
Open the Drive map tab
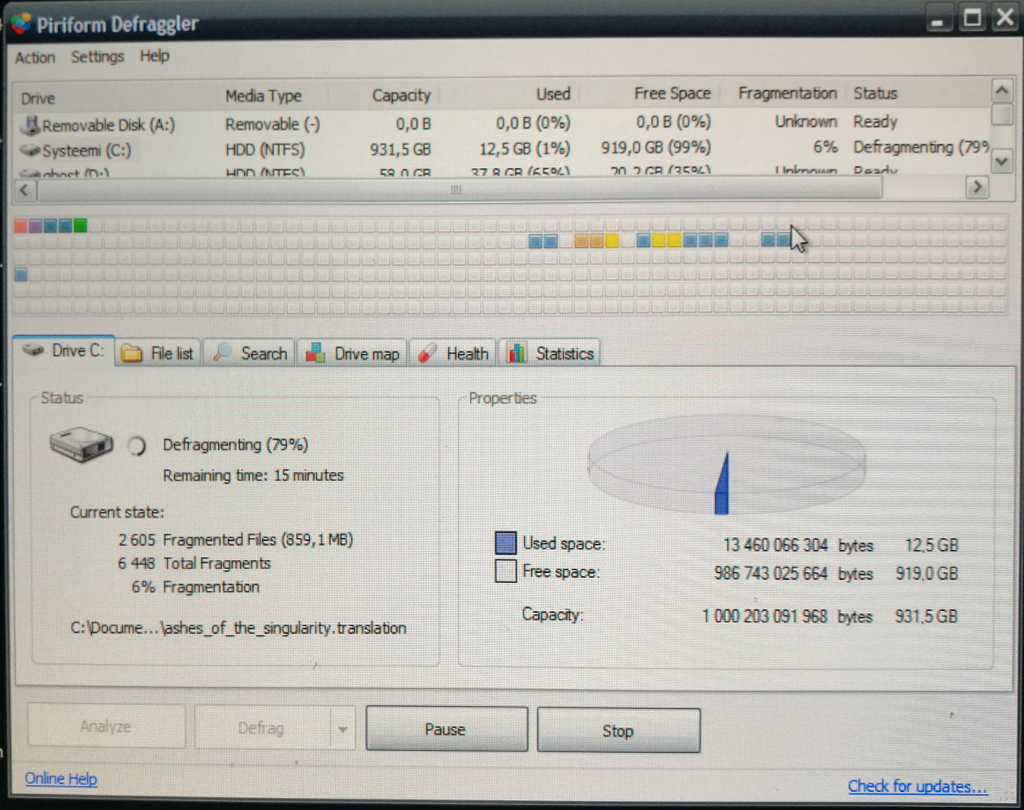pos(353,353)
